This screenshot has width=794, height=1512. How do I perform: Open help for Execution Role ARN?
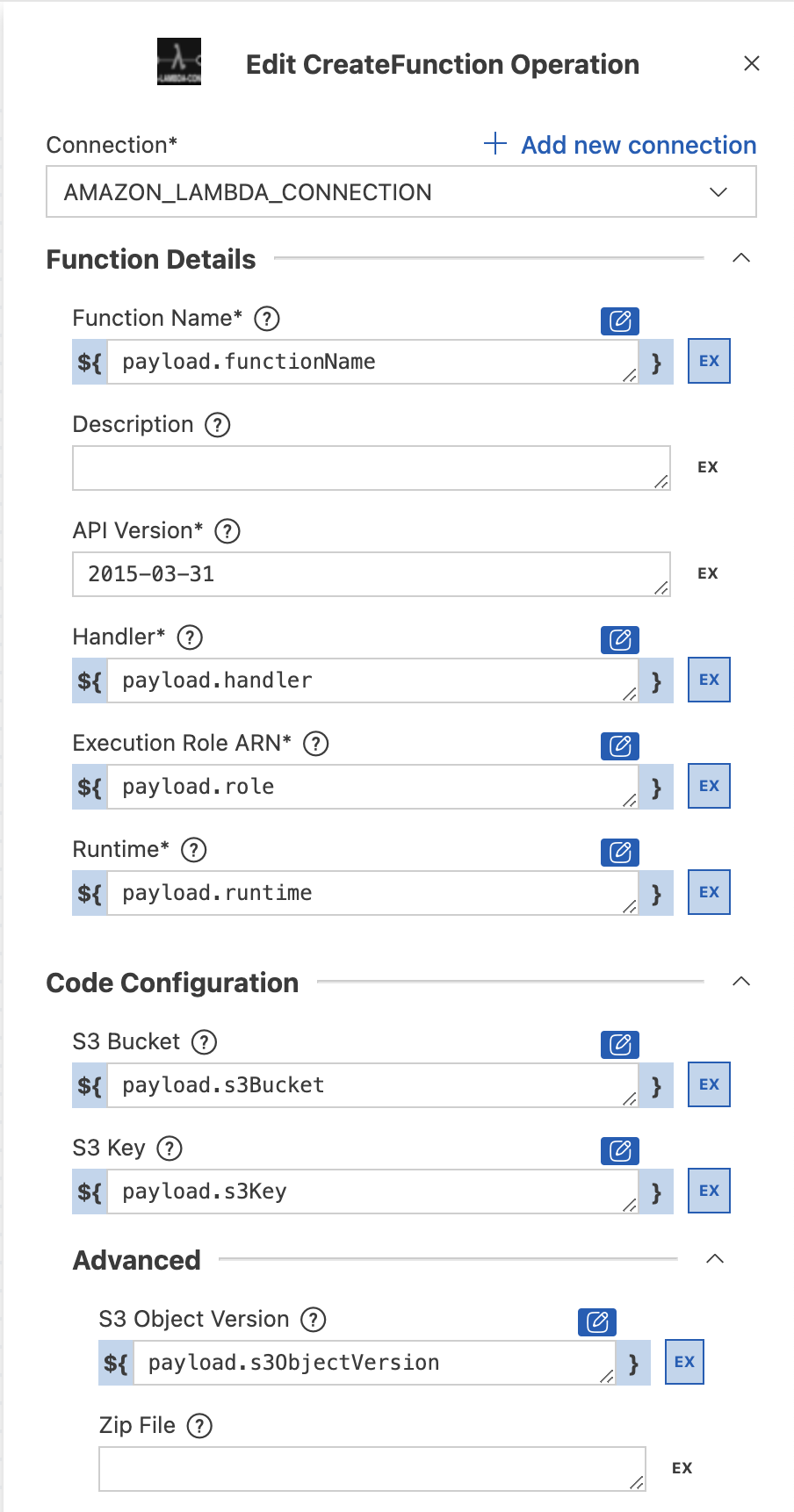point(316,744)
